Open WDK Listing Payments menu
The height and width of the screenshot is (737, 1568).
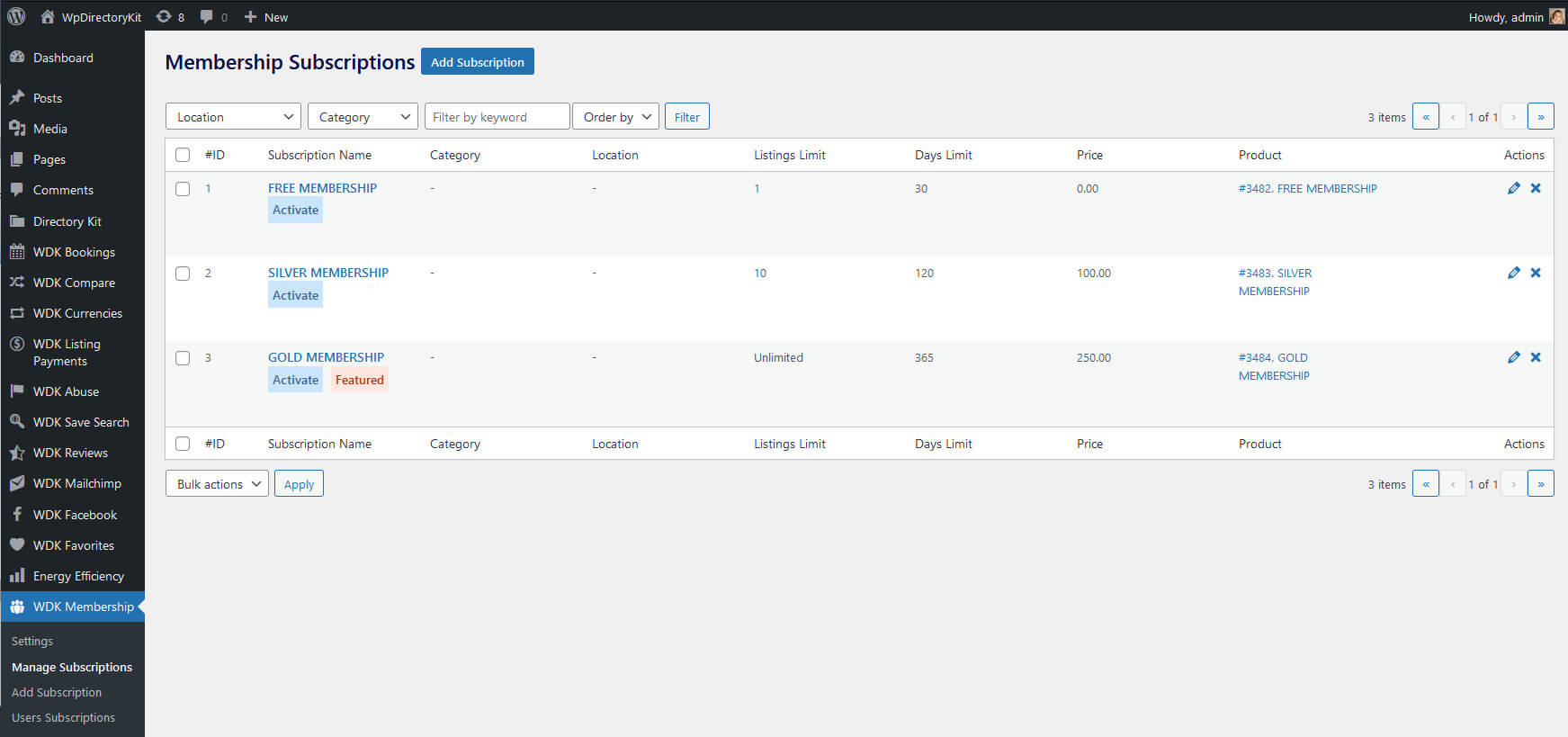point(72,352)
